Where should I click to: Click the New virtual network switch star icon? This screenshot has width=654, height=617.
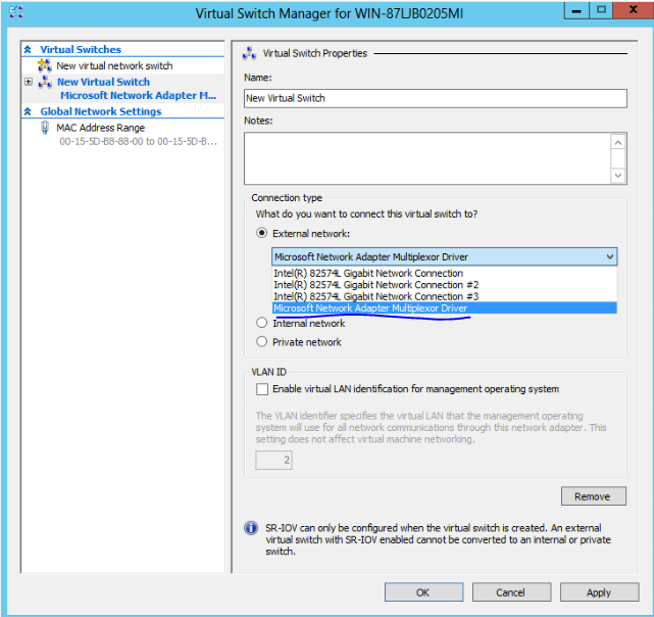pos(45,65)
